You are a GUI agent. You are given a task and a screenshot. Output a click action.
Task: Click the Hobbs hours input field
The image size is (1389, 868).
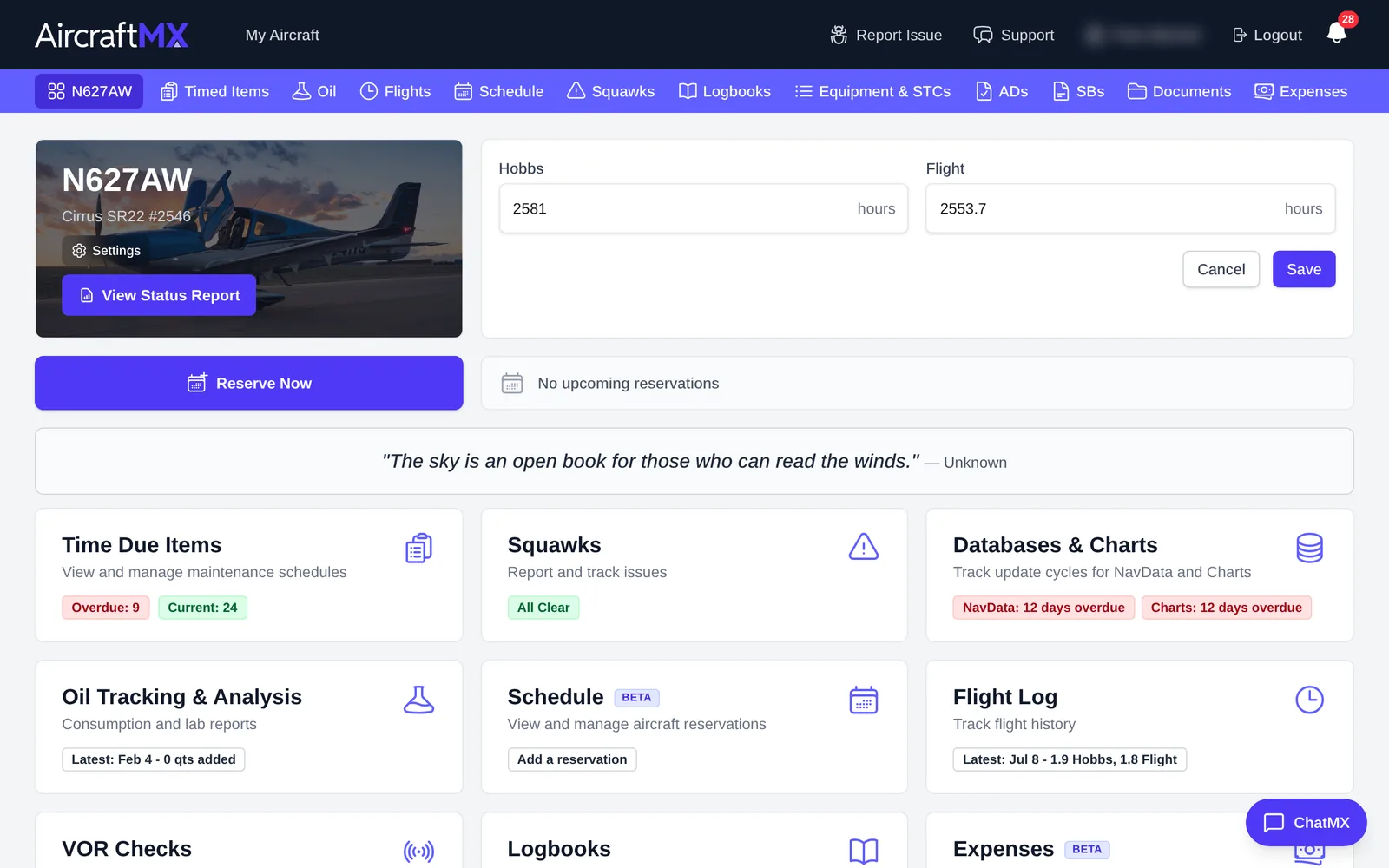tap(703, 208)
